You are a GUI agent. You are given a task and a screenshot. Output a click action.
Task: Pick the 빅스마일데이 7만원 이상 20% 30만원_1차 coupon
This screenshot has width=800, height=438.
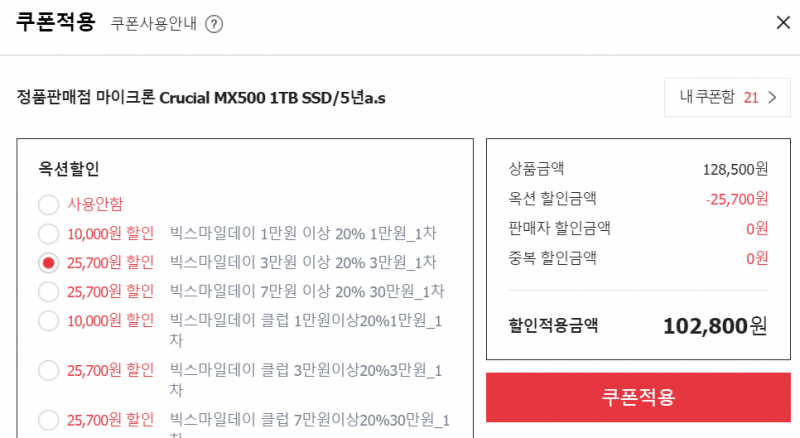(x=48, y=292)
